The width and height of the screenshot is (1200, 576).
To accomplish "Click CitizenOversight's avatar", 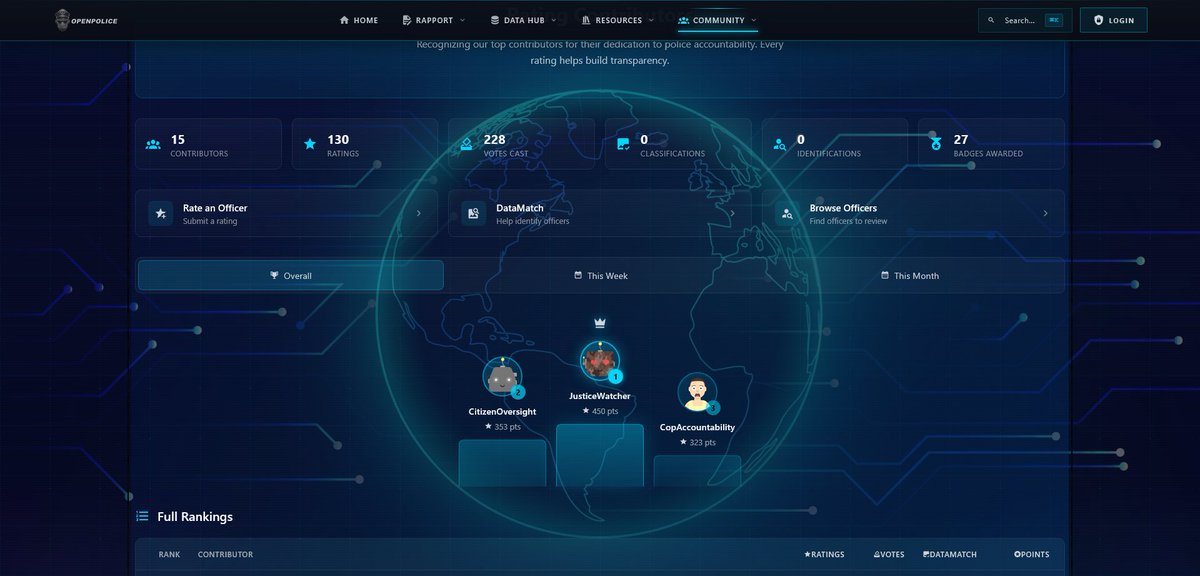I will click(502, 377).
